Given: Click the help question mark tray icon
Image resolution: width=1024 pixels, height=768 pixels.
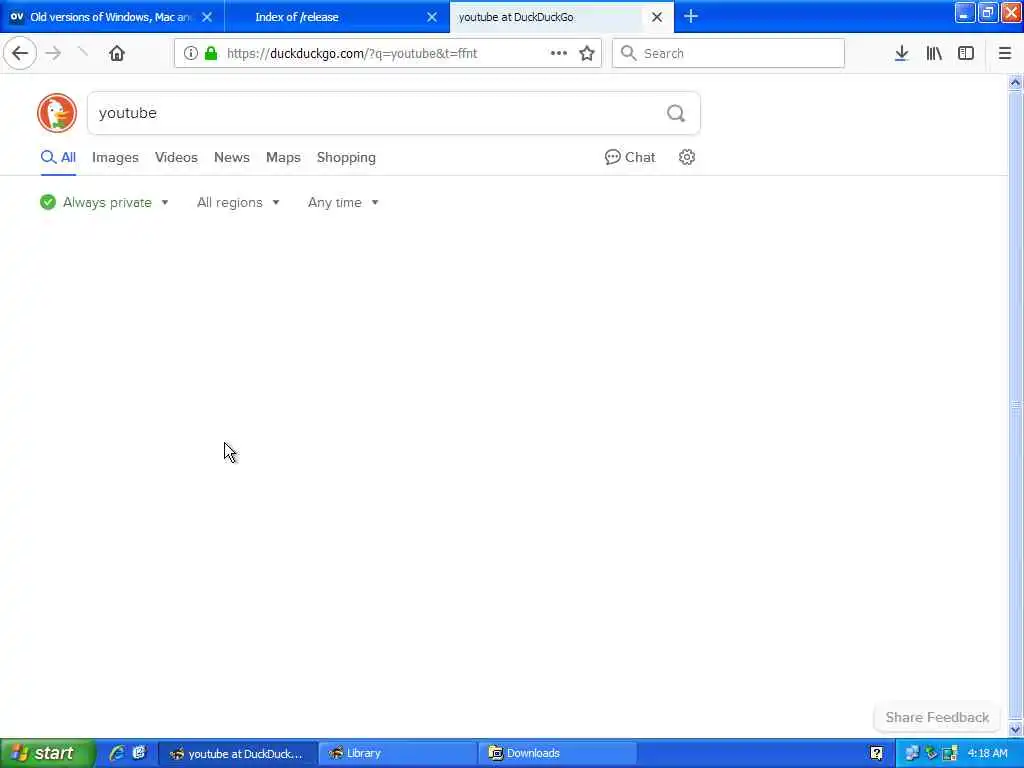Looking at the screenshot, I should click(x=876, y=754).
